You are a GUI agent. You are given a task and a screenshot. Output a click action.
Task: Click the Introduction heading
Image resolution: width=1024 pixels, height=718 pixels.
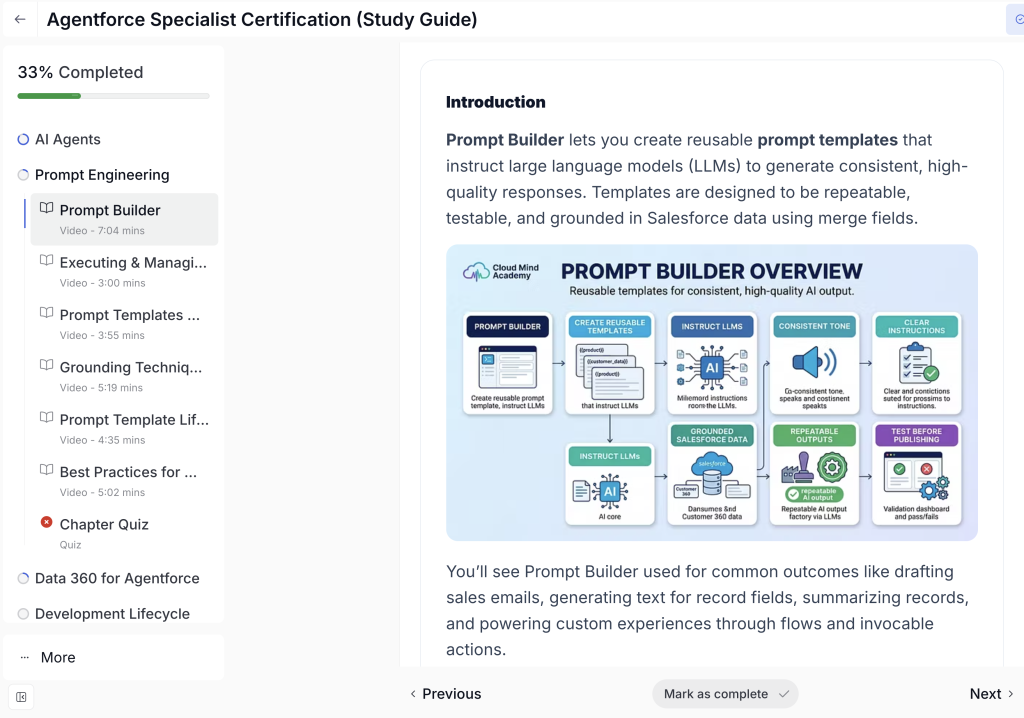496,102
